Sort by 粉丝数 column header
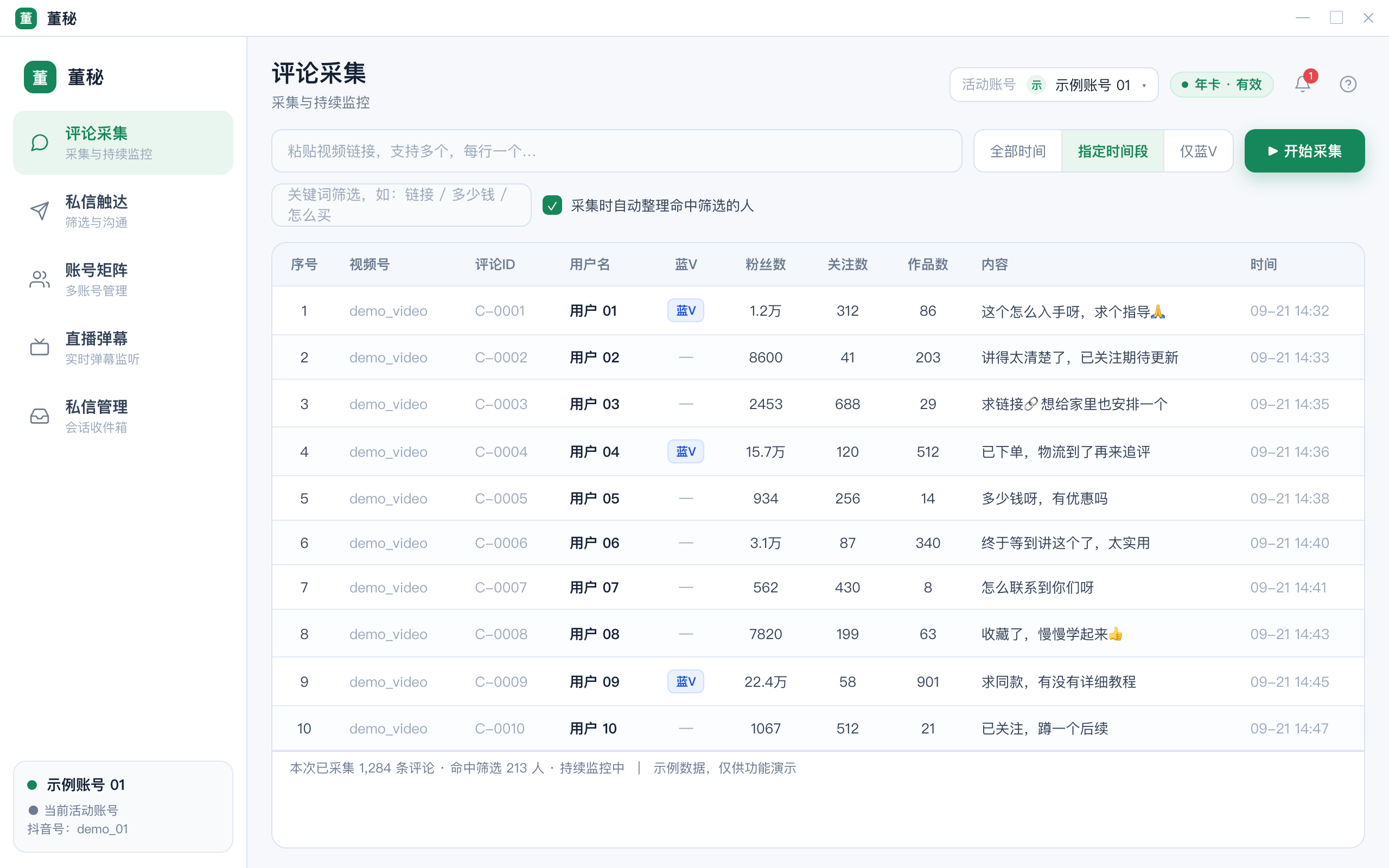The height and width of the screenshot is (868, 1389). [765, 265]
